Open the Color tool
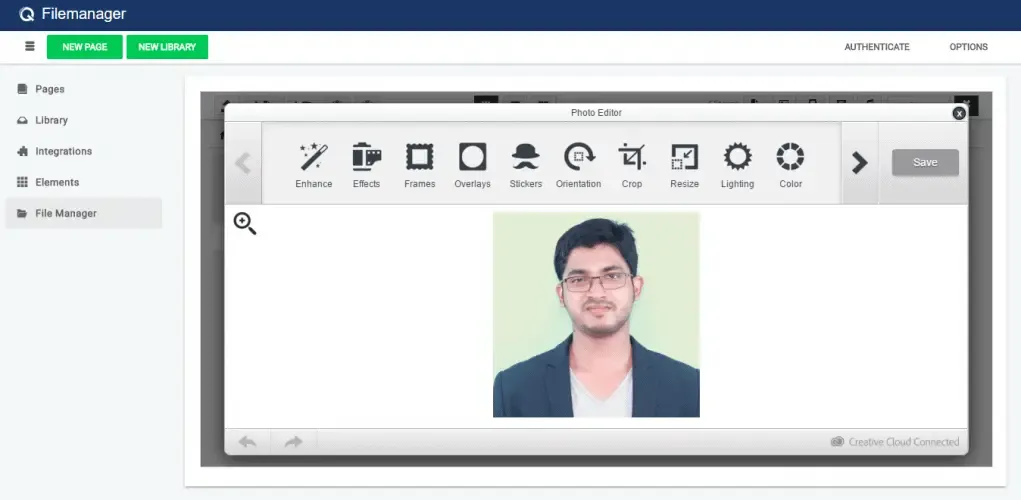 tap(790, 165)
